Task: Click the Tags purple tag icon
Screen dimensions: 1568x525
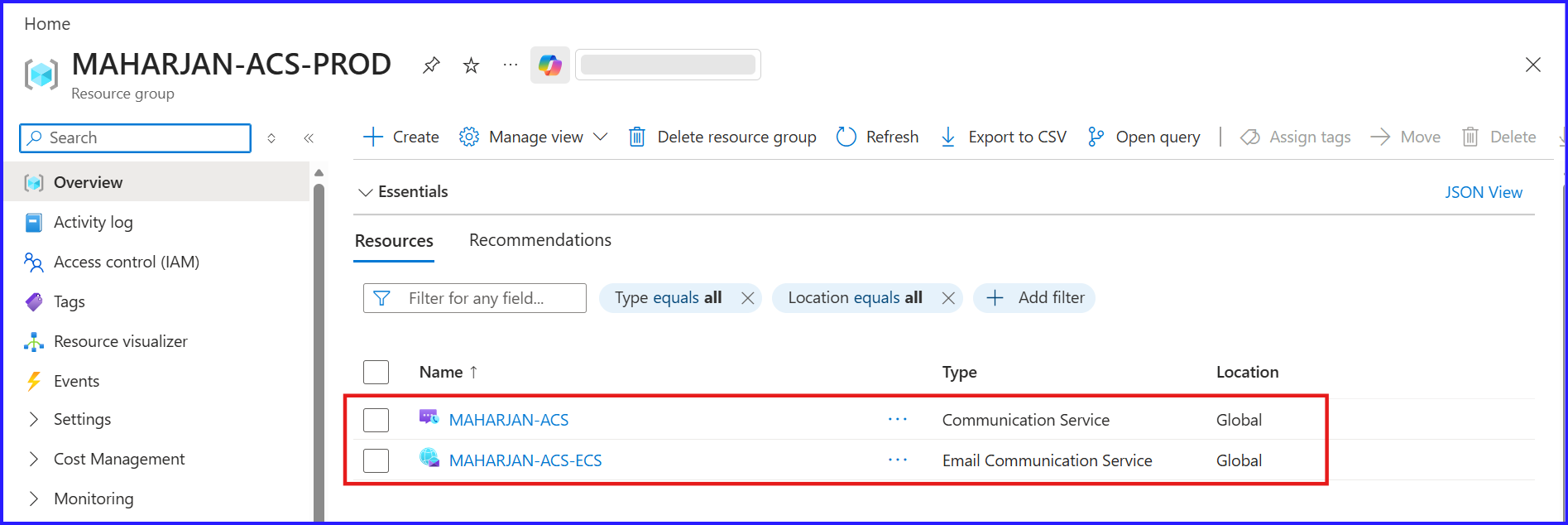Action: click(34, 302)
